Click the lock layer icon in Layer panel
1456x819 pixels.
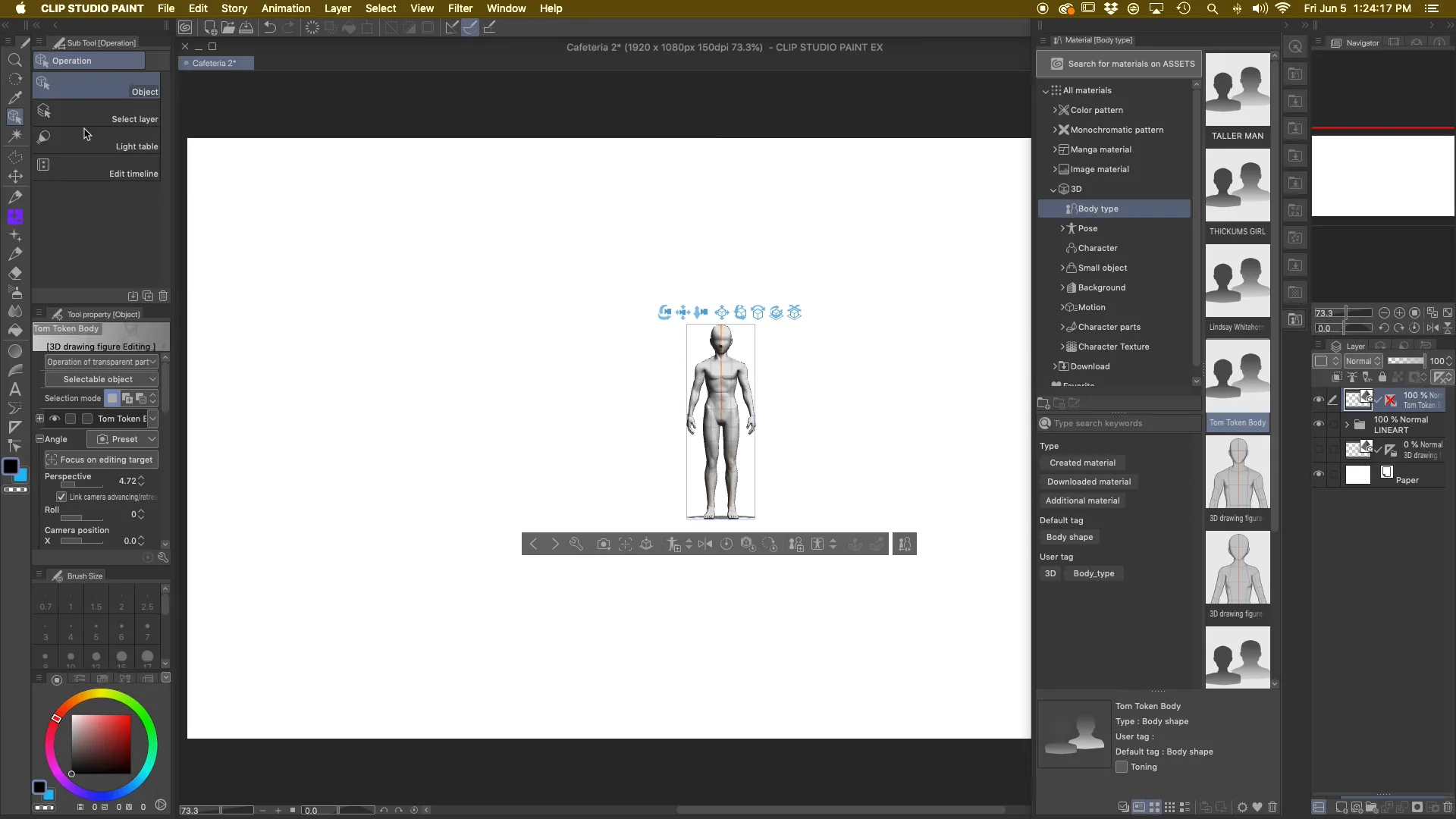[1382, 378]
